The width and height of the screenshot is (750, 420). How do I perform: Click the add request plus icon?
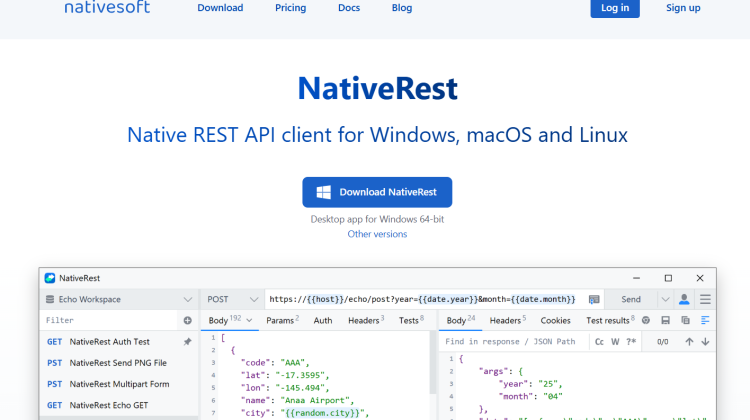click(x=188, y=321)
